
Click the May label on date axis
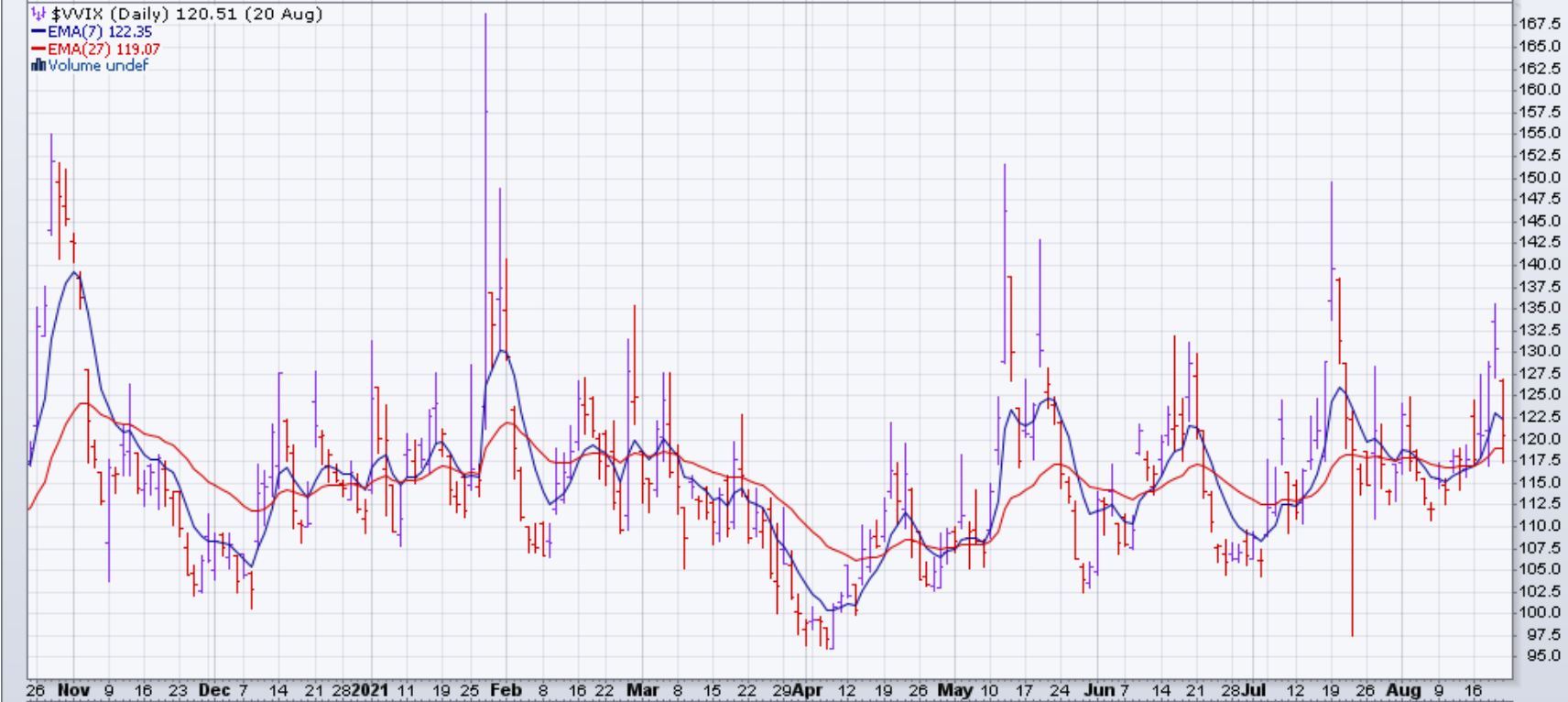(954, 690)
